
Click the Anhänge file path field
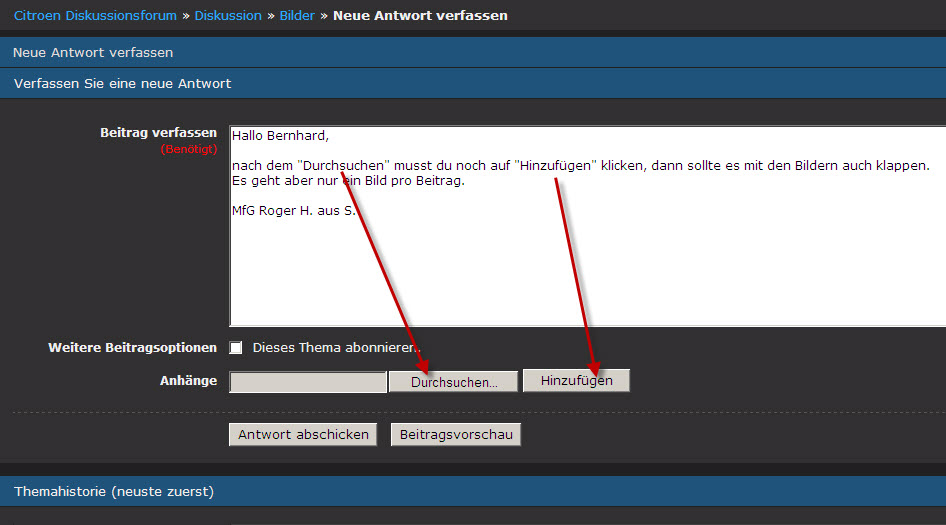[x=307, y=382]
